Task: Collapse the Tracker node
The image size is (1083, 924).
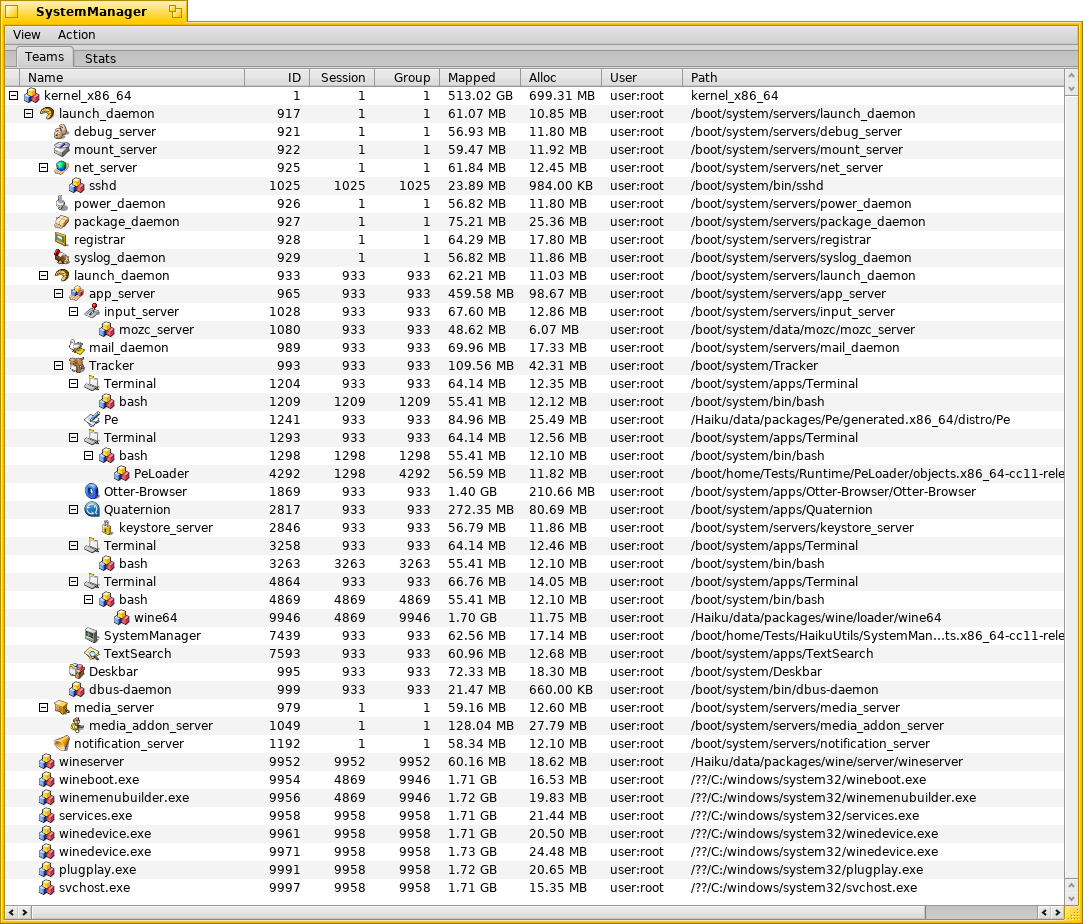Action: coord(59,365)
